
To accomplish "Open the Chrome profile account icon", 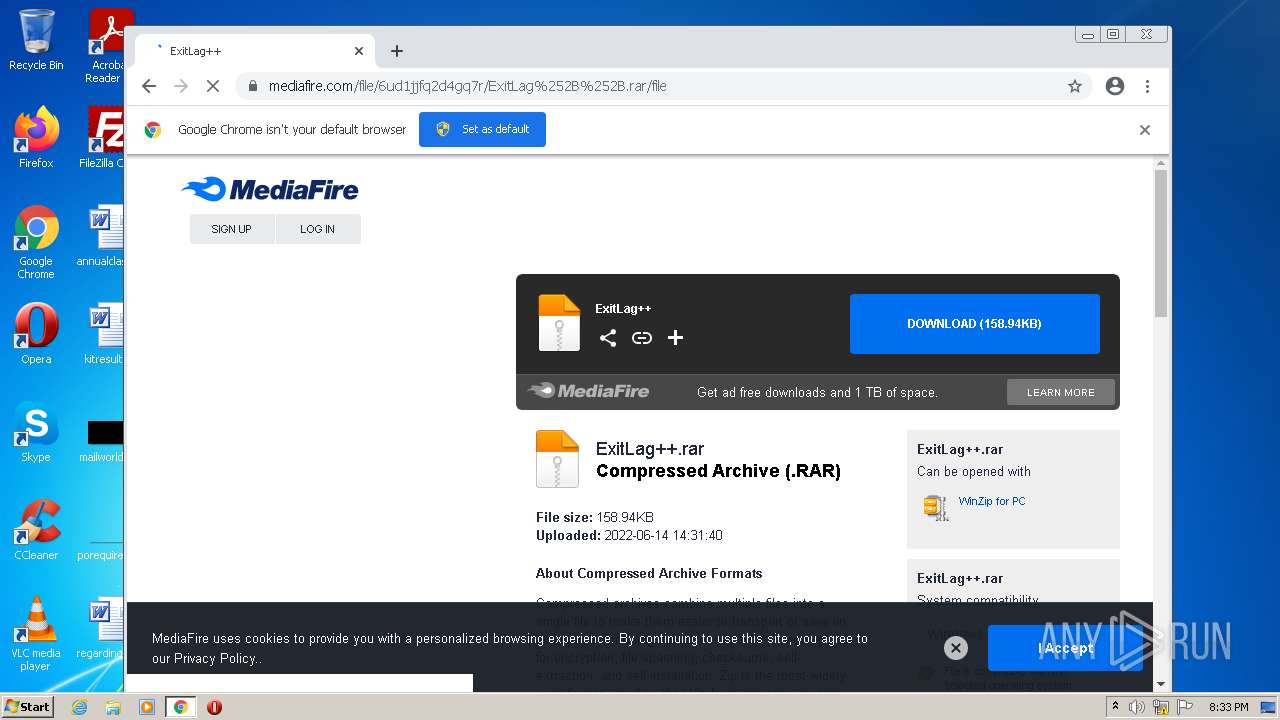I will click(1115, 86).
